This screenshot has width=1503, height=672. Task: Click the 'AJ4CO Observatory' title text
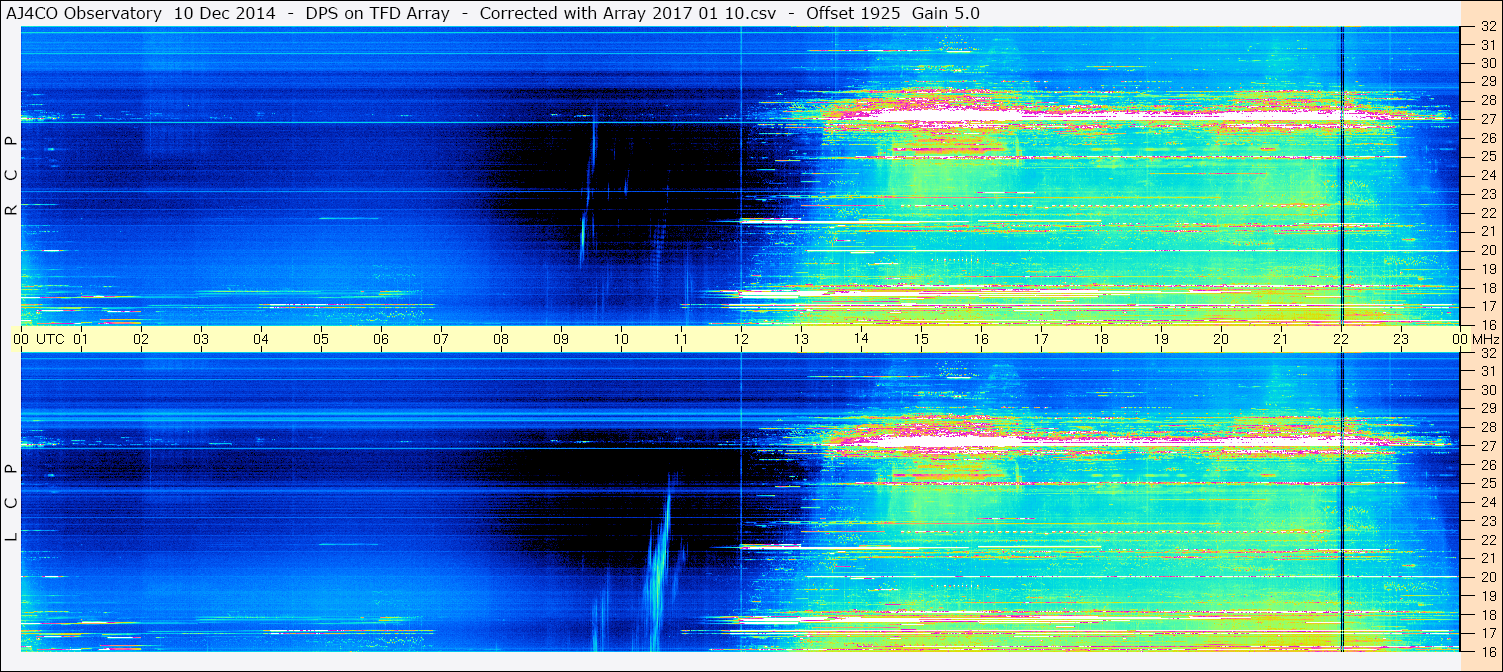tap(84, 14)
